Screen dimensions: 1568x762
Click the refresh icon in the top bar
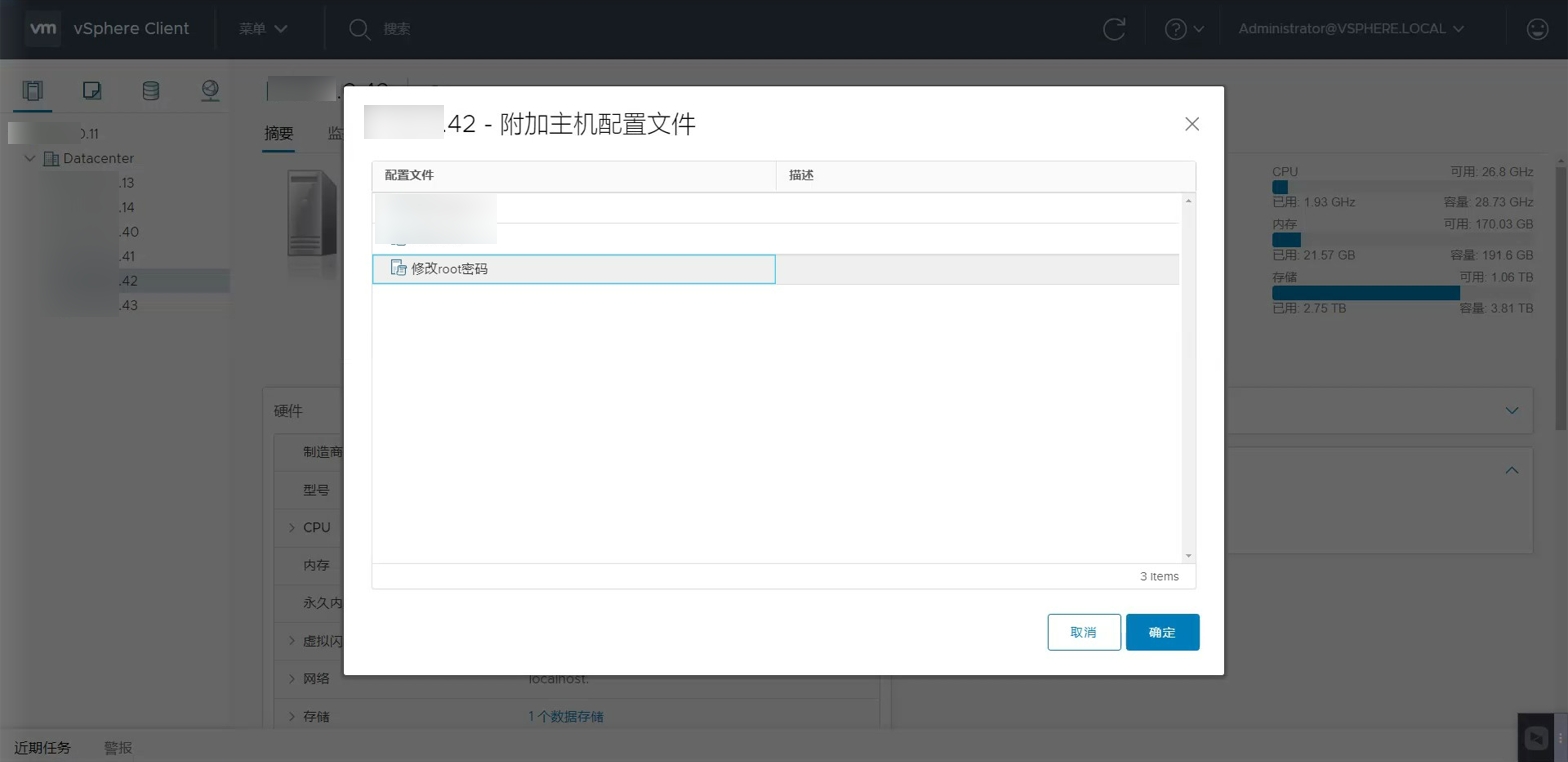click(x=1114, y=29)
